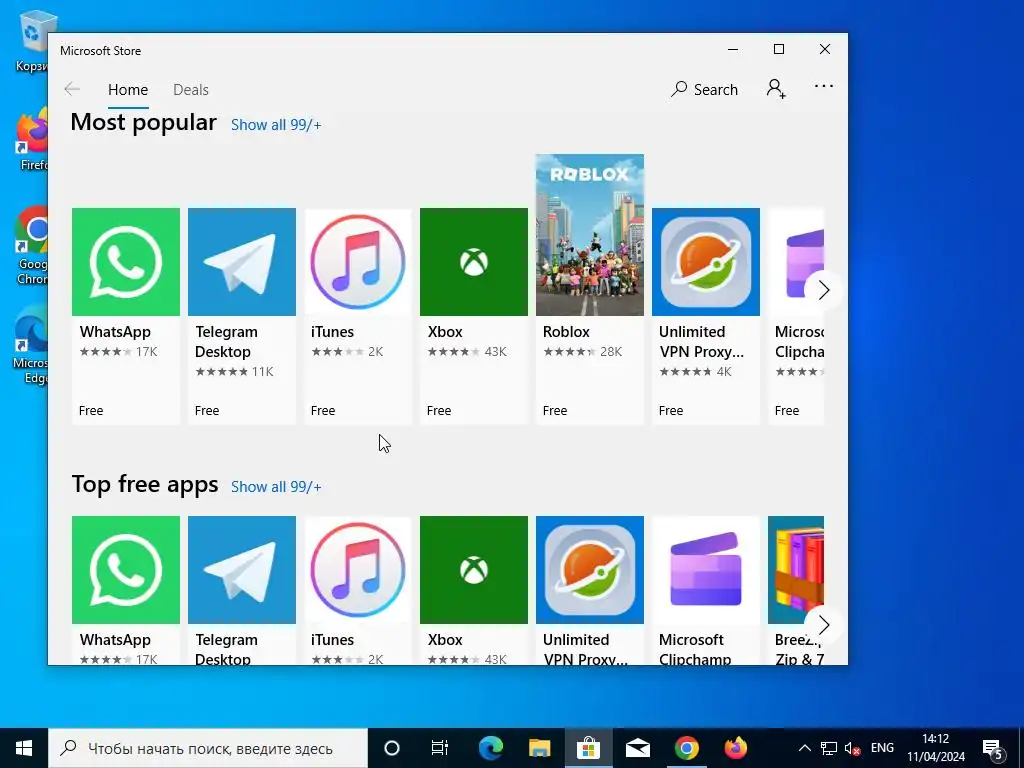Image resolution: width=1024 pixels, height=768 pixels.
Task: Show all Top free apps
Action: coord(276,487)
